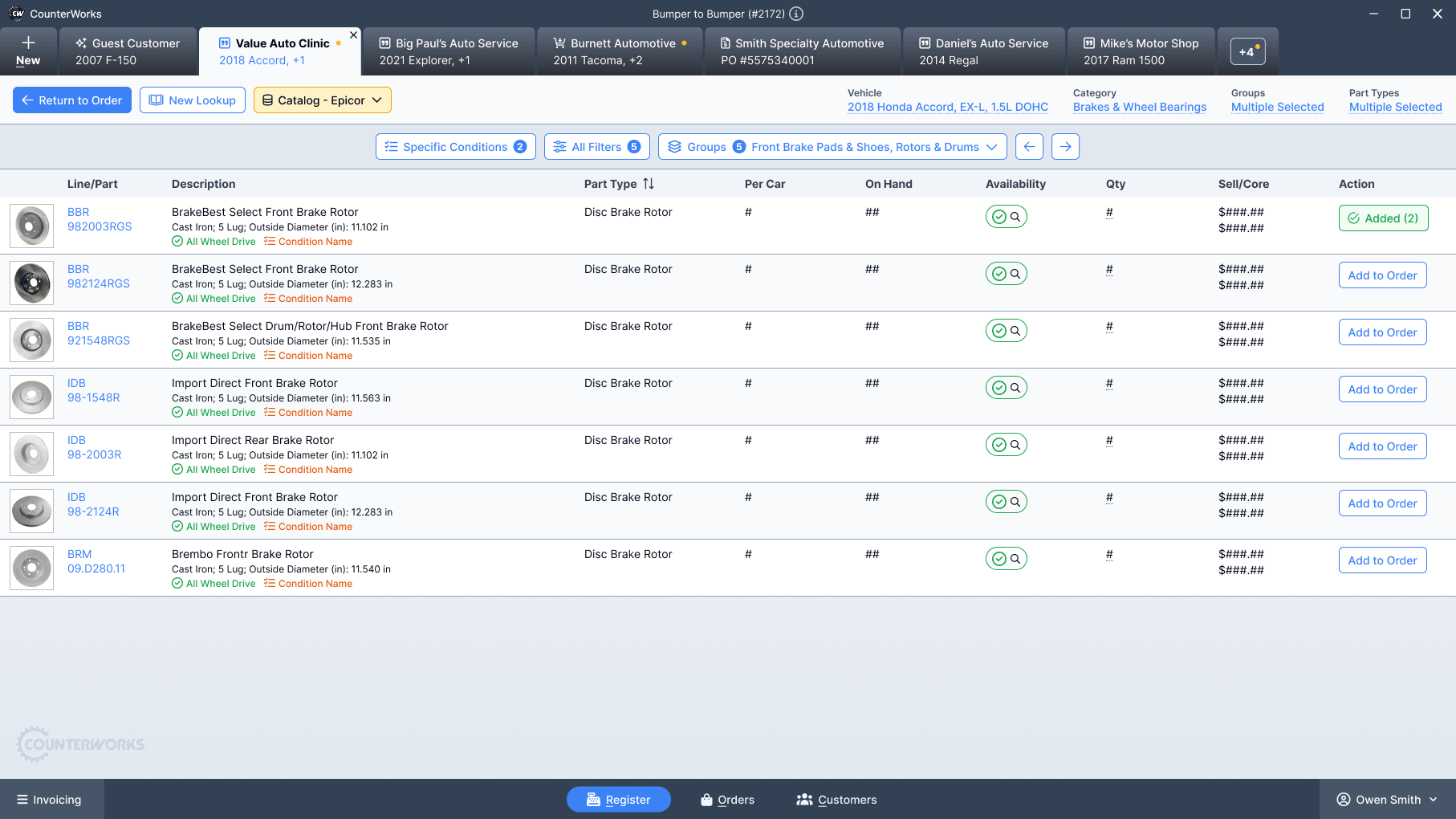The width and height of the screenshot is (1456, 819).
Task: Close the Value Auto Clinic tab
Action: [x=353, y=35]
